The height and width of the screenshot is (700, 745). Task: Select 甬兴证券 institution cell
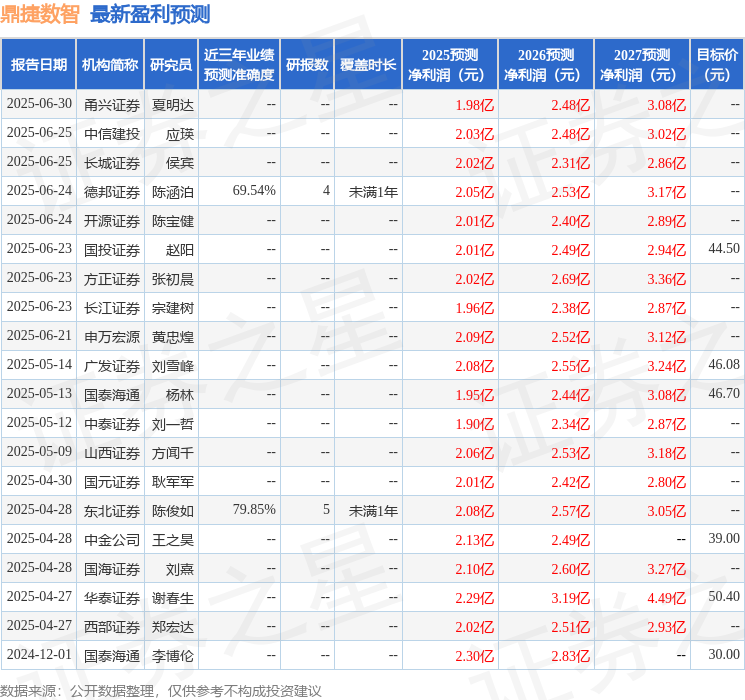coord(112,105)
